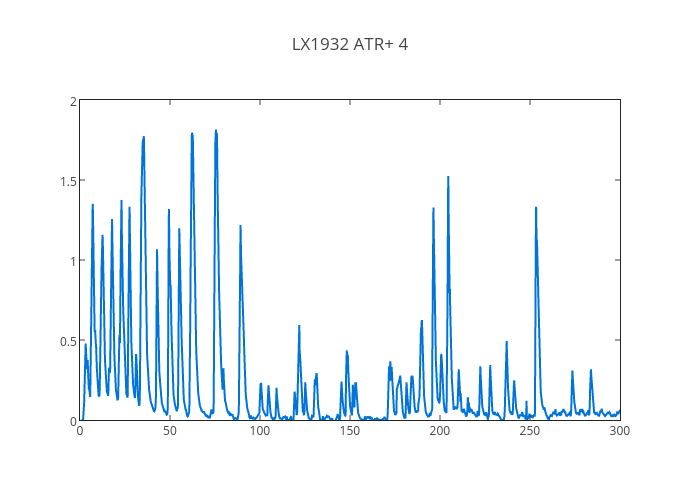The width and height of the screenshot is (700, 500).
Task: Click the small peak near x=122
Action: coord(299,326)
